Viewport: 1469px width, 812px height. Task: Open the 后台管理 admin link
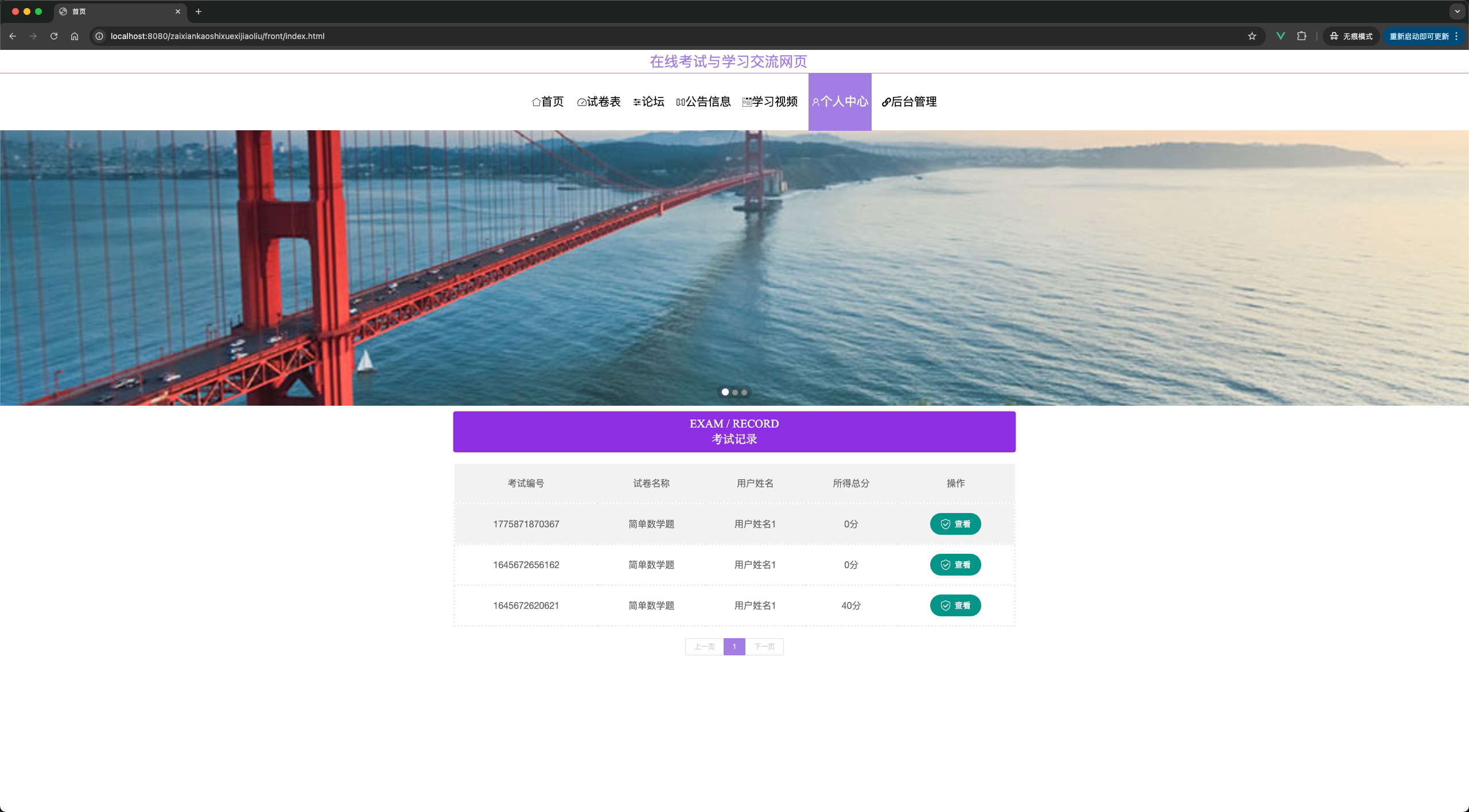(910, 102)
